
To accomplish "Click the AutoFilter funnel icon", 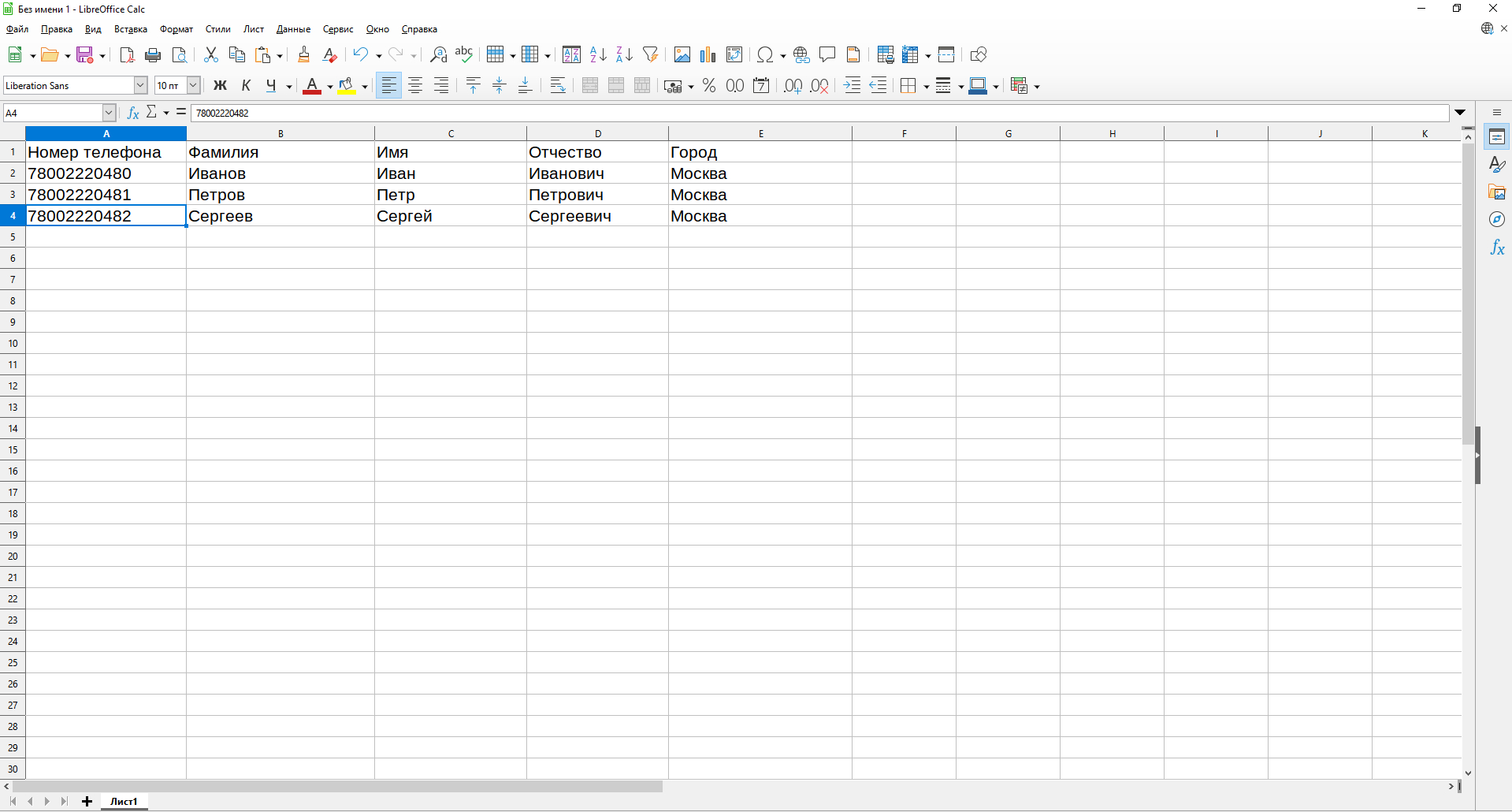I will point(650,54).
